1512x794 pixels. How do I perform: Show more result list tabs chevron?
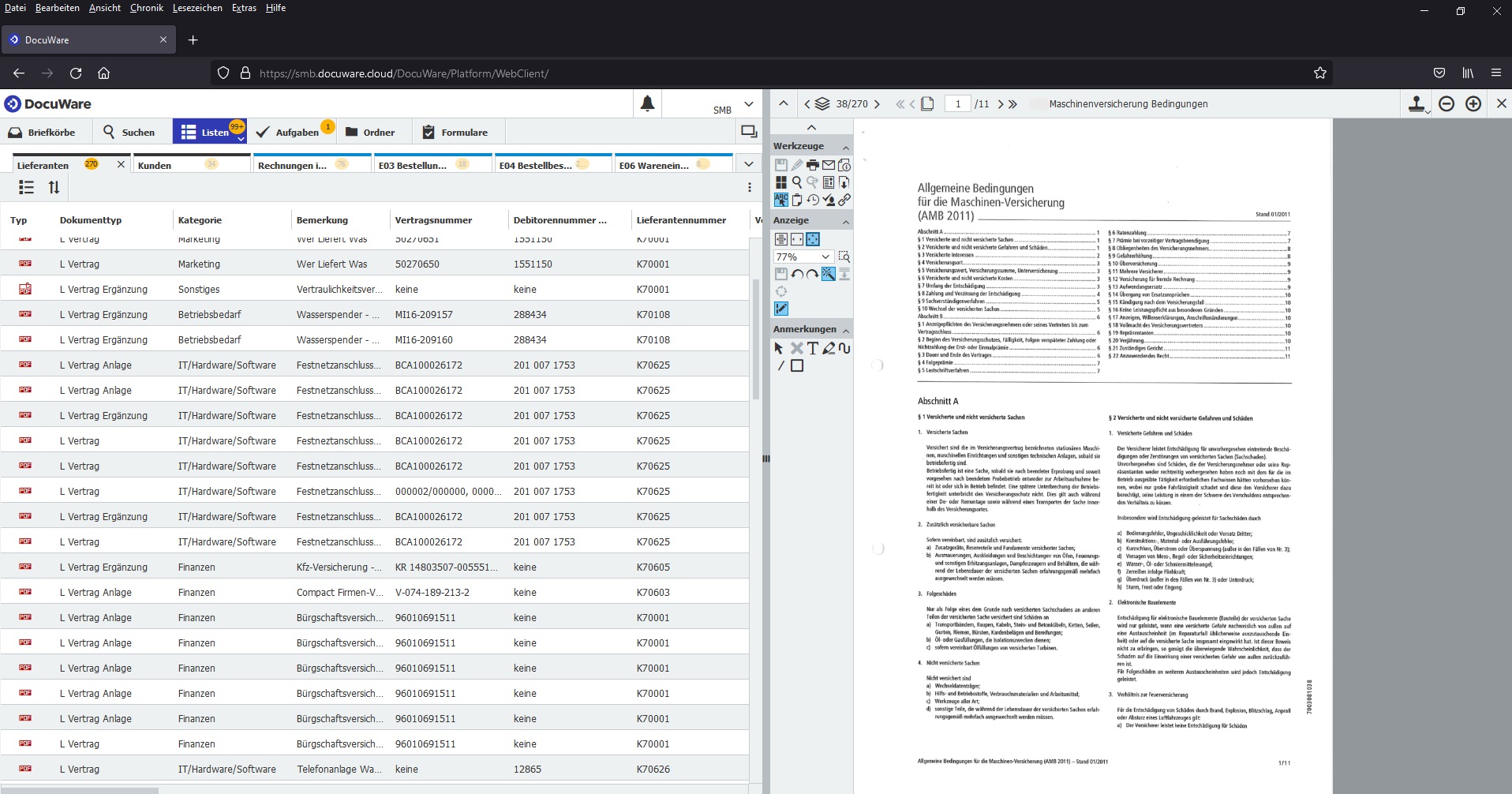coord(748,164)
